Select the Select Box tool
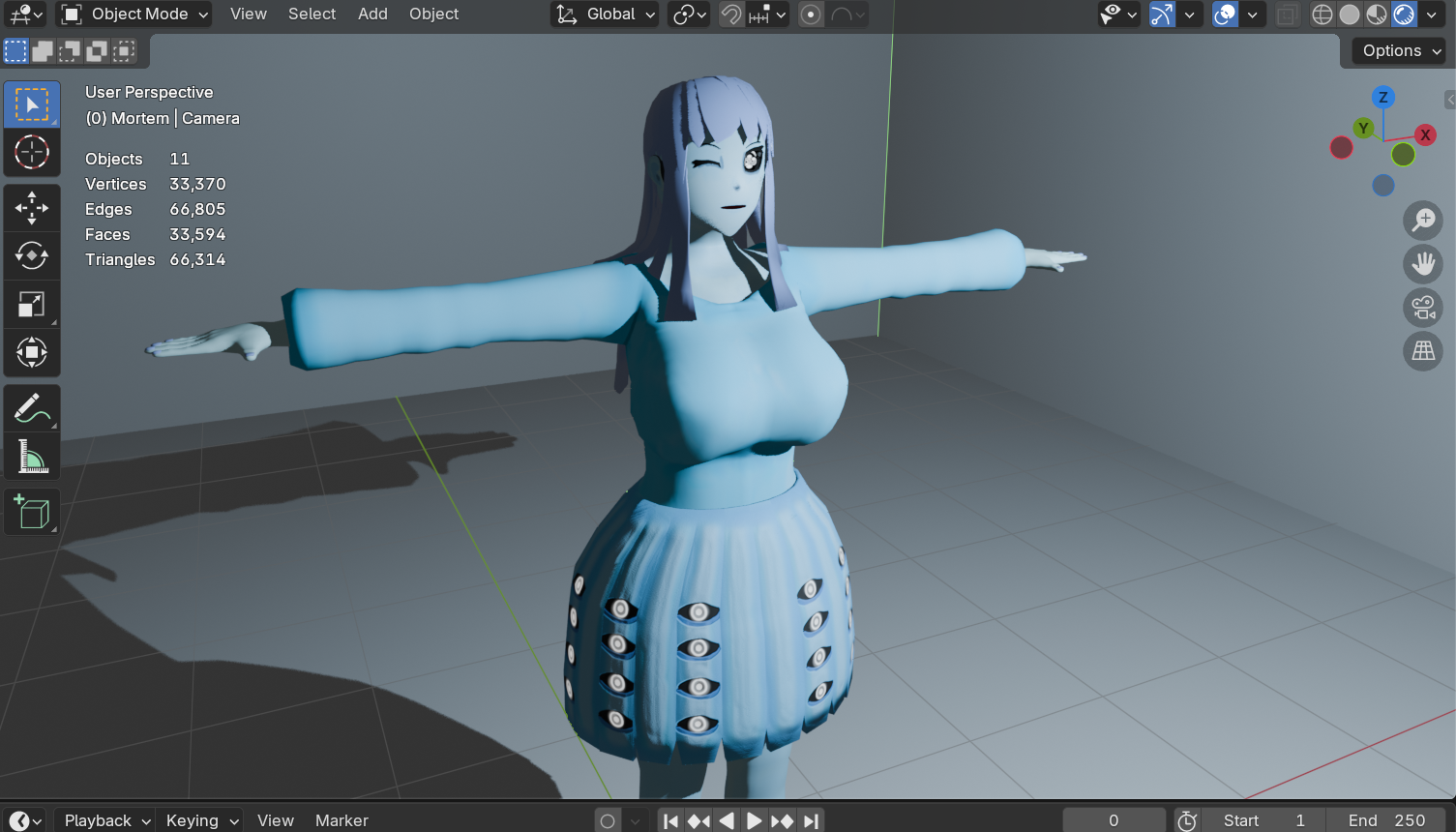 pyautogui.click(x=32, y=104)
